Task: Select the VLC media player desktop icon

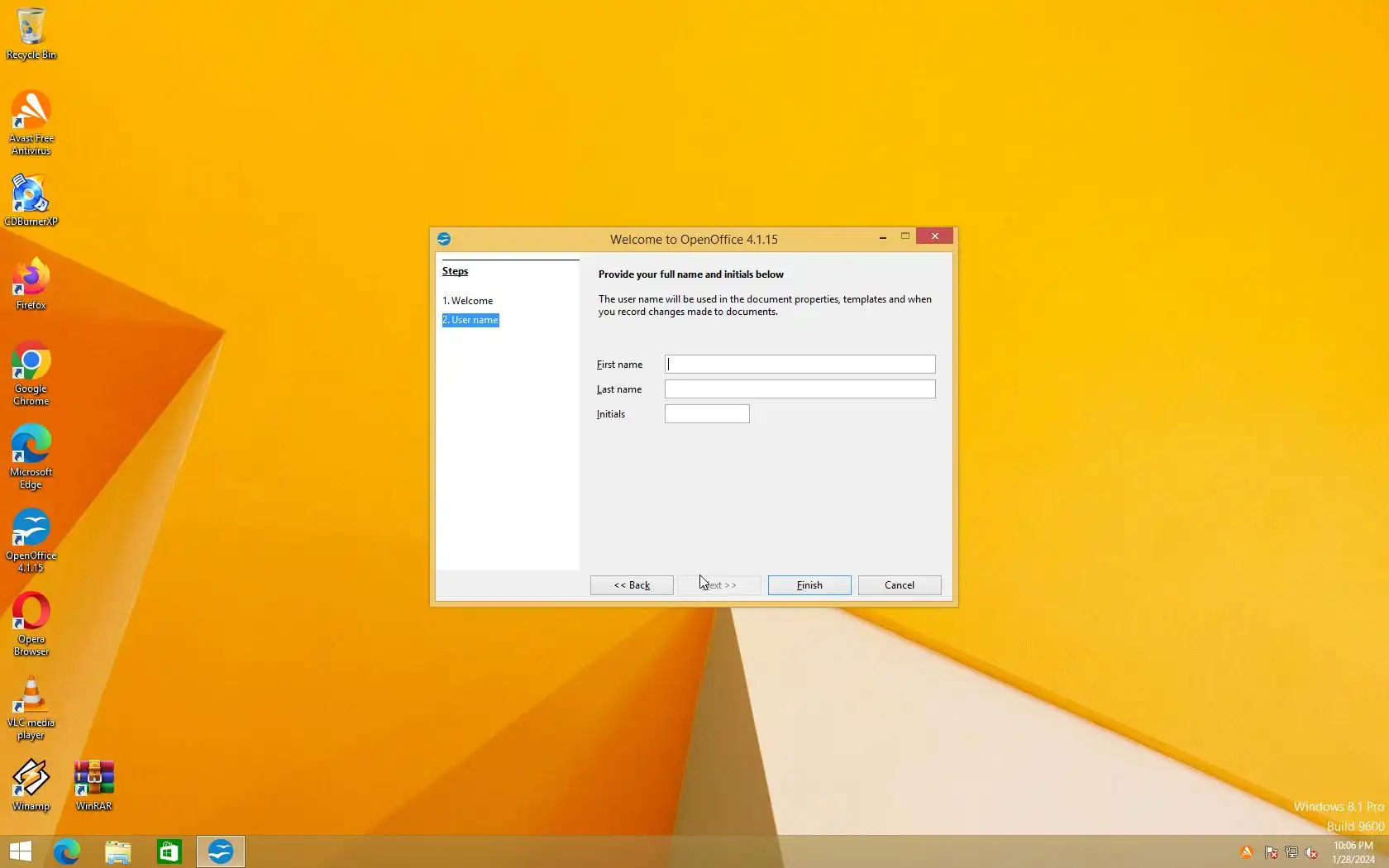Action: 31,707
